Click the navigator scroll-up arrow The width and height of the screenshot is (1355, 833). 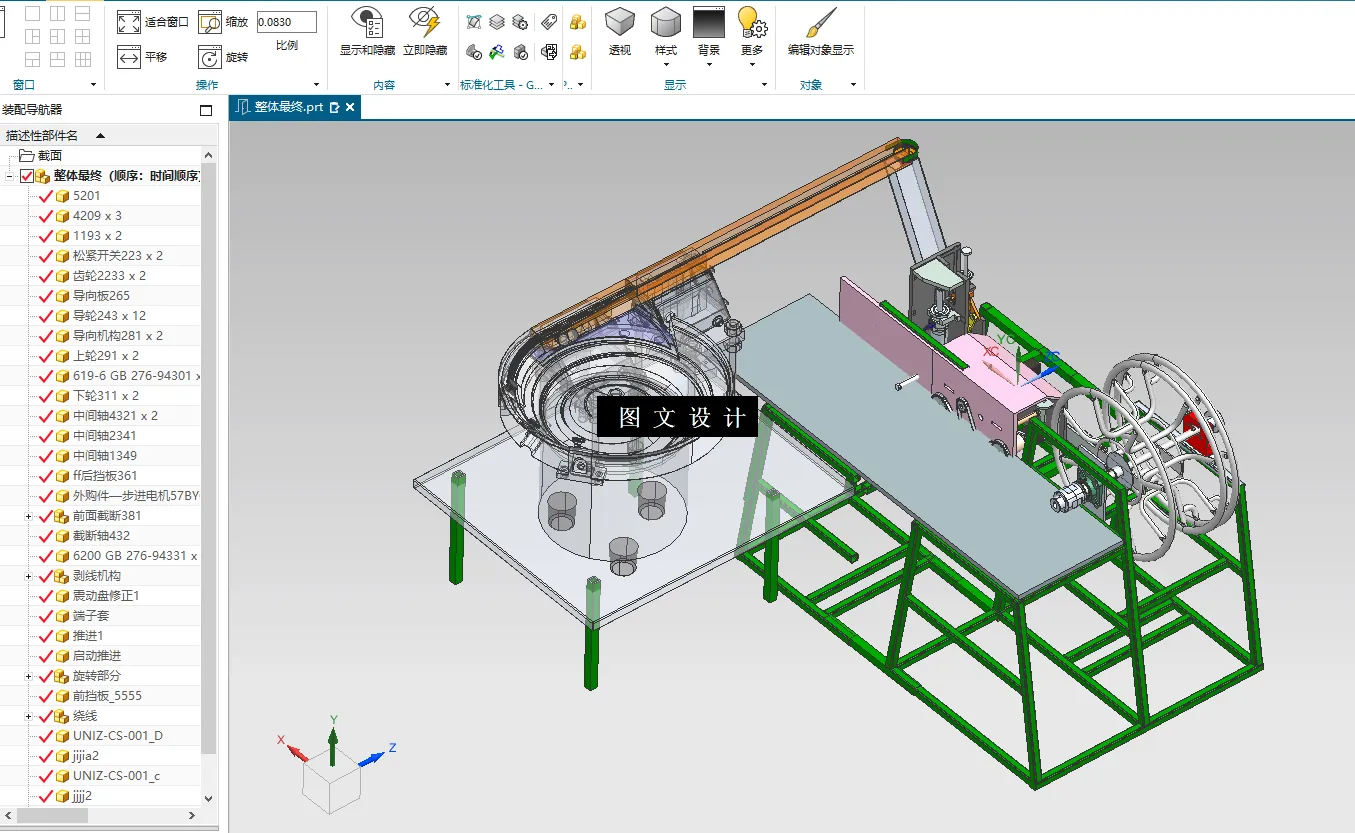pyautogui.click(x=209, y=155)
